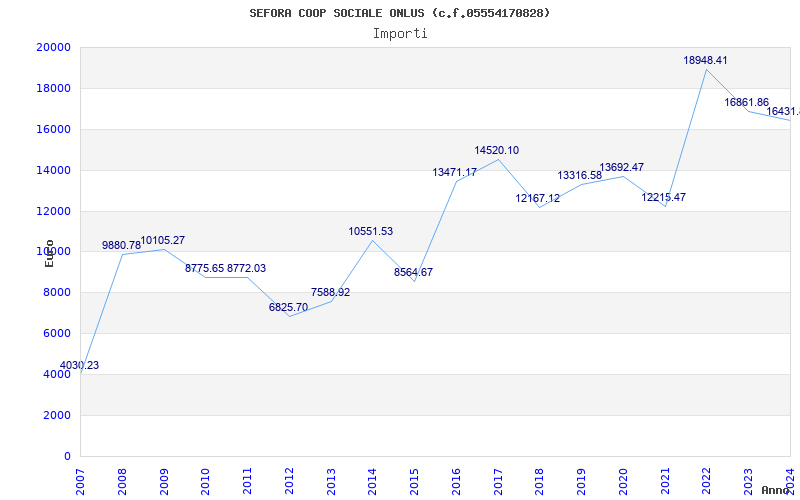The height and width of the screenshot is (500, 800).
Task: Click the peak value 18948.41
Action: click(x=706, y=60)
